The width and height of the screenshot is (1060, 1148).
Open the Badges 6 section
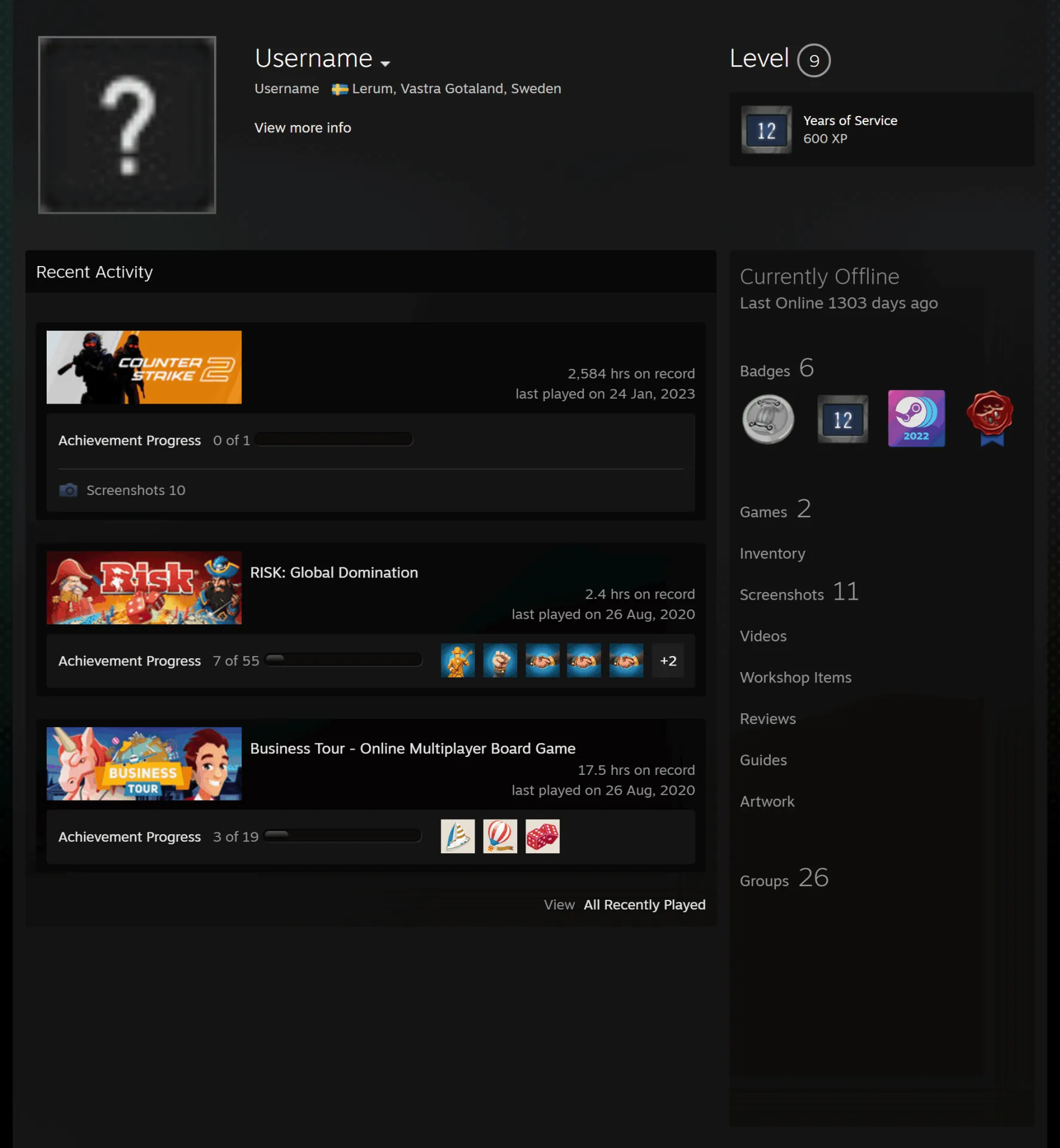[777, 369]
